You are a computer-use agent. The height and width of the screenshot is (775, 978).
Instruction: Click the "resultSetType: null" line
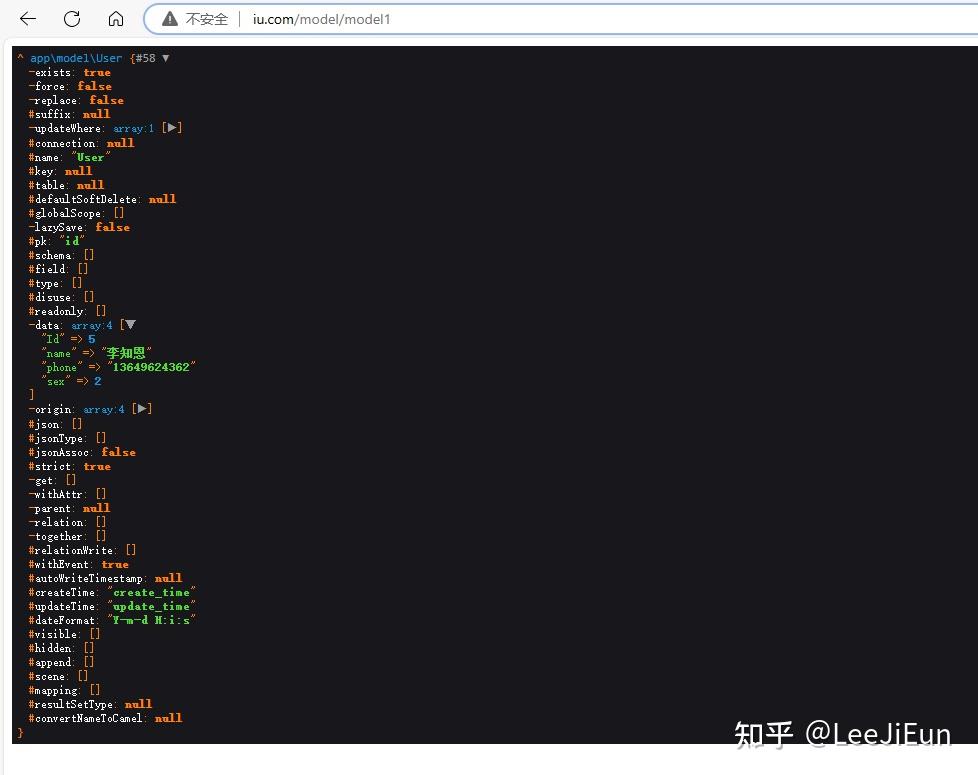[x=90, y=704]
